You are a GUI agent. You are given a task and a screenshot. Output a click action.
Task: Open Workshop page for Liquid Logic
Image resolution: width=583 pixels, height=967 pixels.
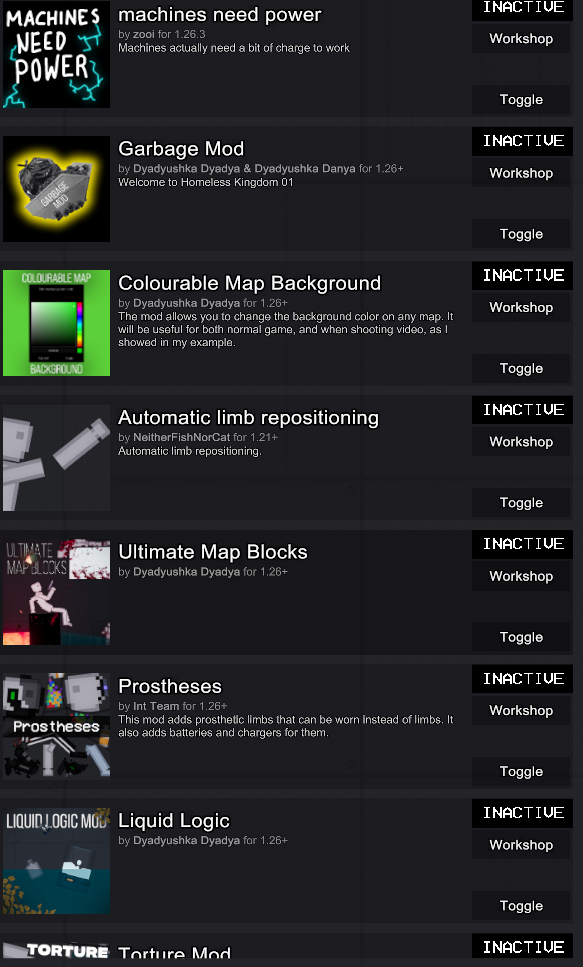coord(520,844)
